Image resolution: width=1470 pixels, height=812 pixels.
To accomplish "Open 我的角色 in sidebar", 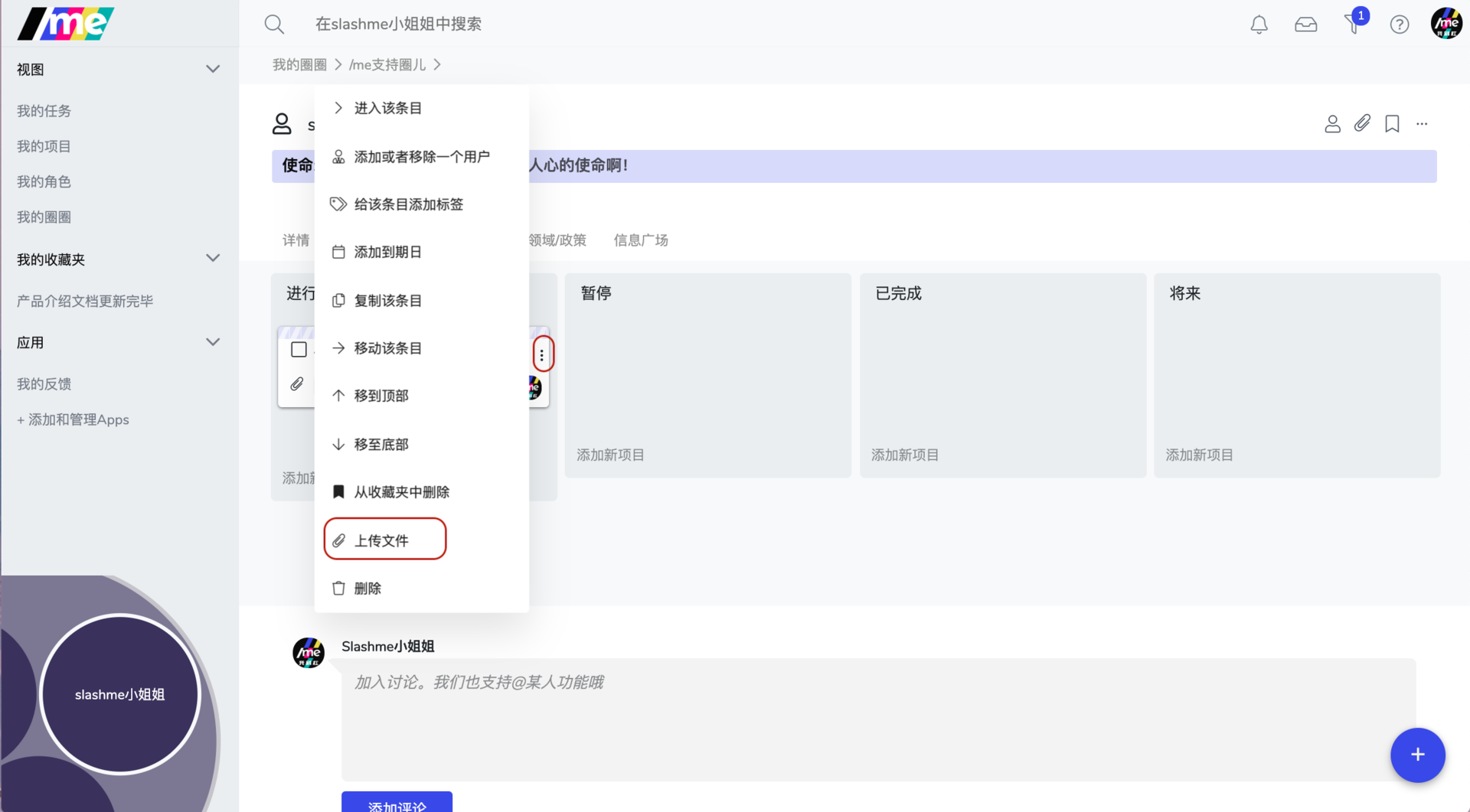I will tap(44, 181).
